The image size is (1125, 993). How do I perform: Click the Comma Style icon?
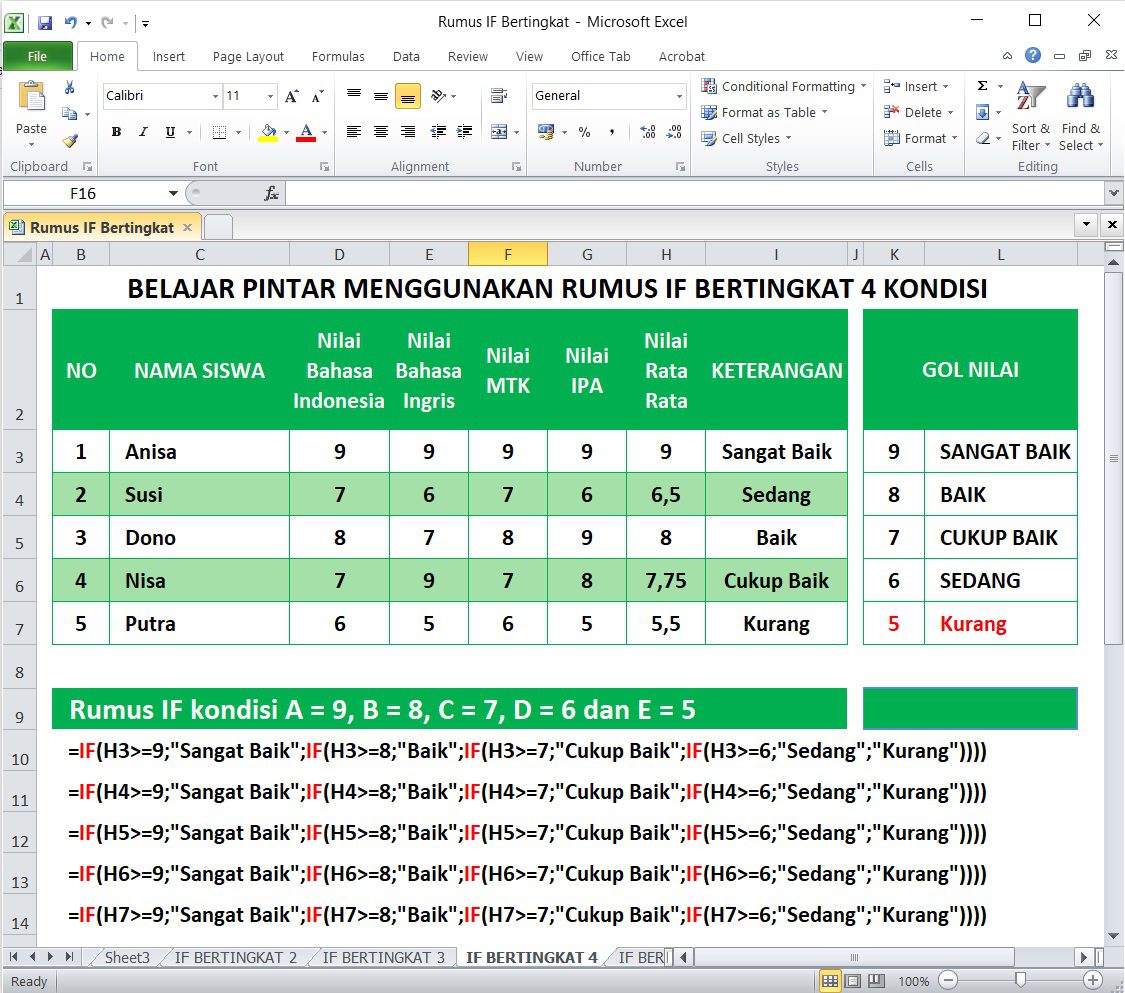tap(611, 131)
